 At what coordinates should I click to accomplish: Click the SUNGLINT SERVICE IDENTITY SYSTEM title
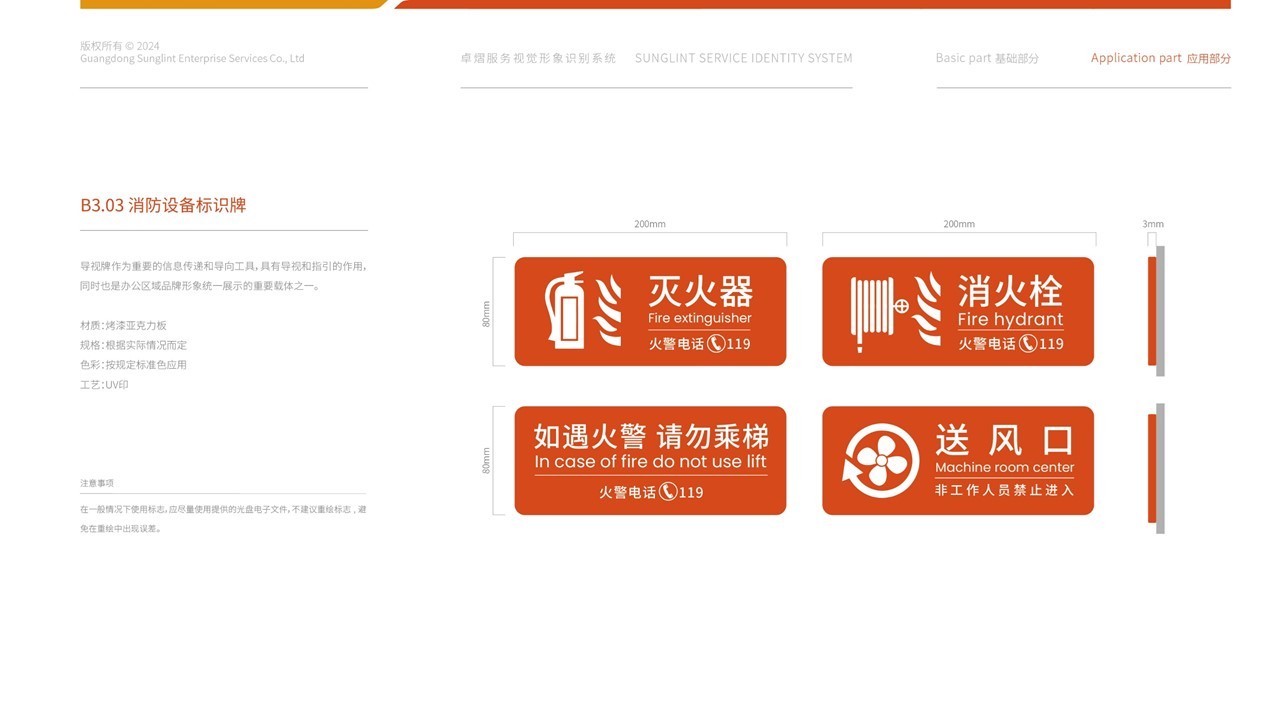point(743,57)
